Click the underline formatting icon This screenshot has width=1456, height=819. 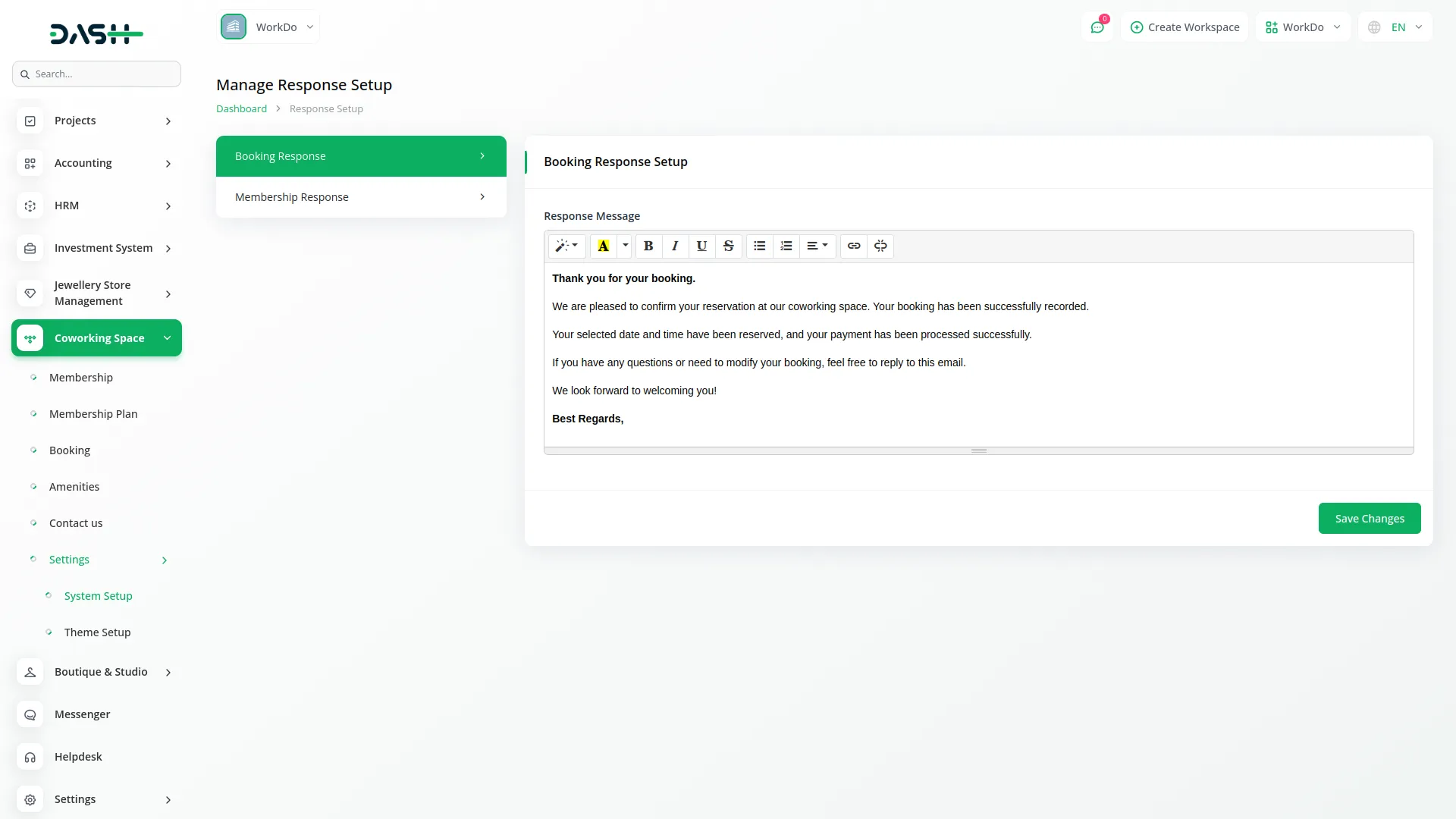tap(701, 246)
